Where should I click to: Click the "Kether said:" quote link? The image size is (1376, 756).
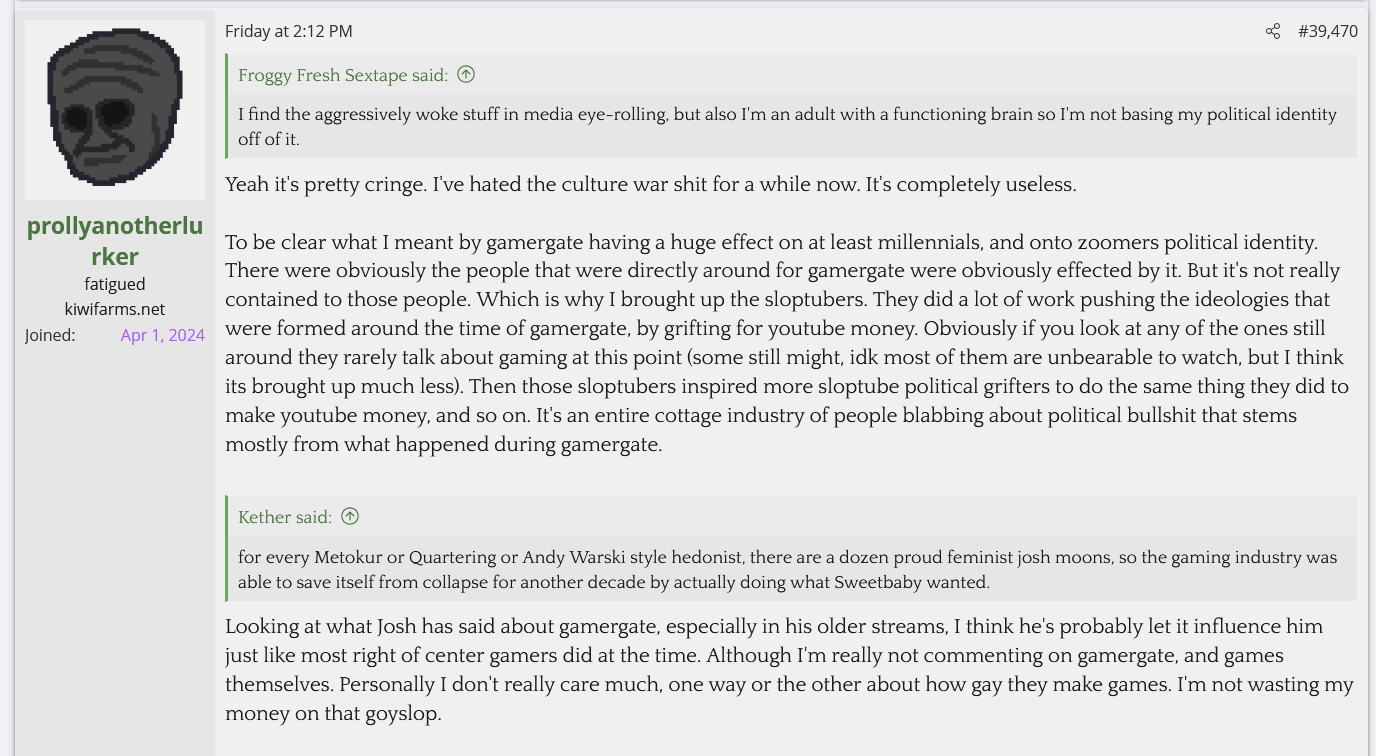pos(285,517)
